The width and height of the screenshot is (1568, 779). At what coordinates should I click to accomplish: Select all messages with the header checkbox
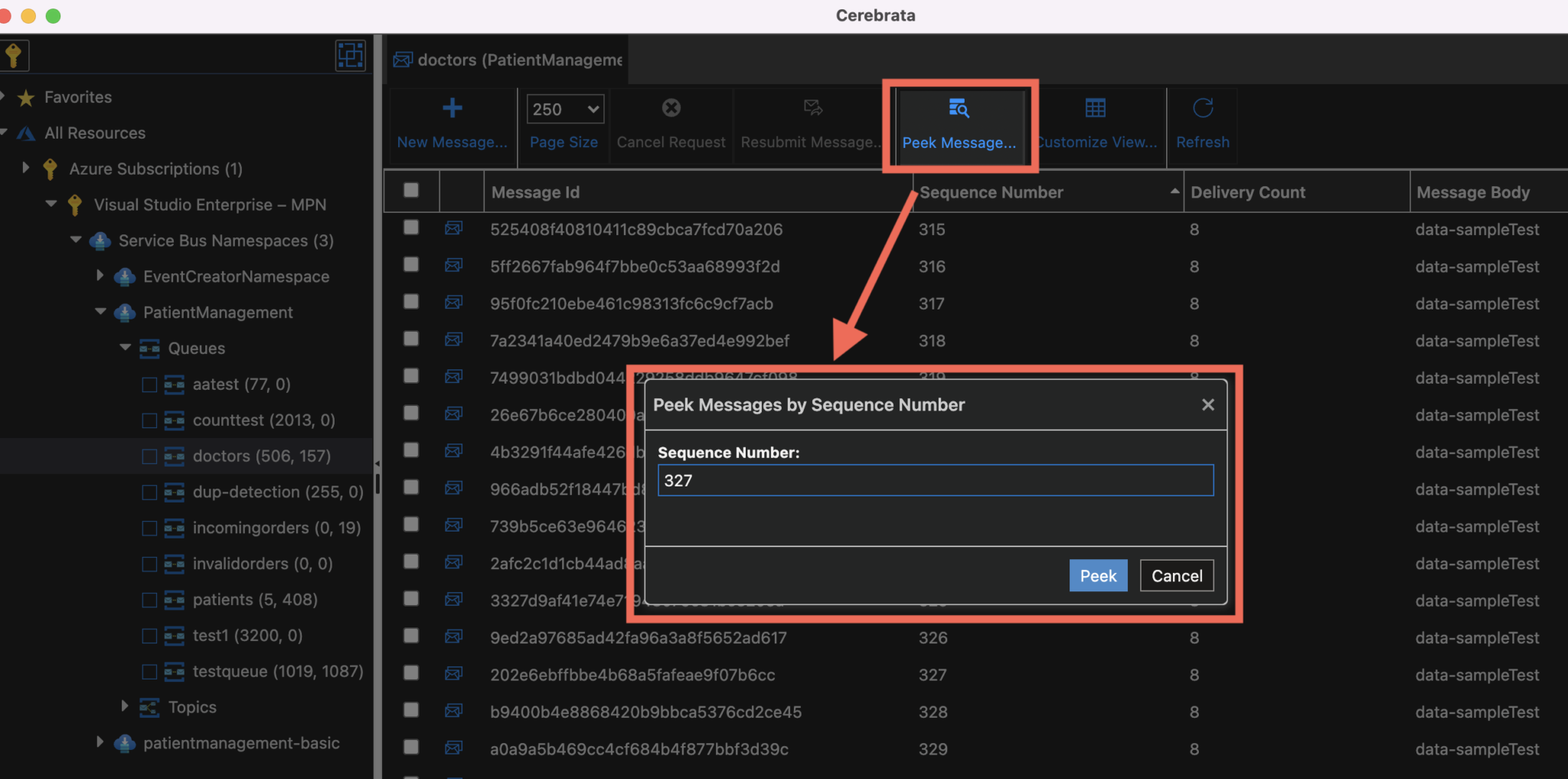coord(411,191)
